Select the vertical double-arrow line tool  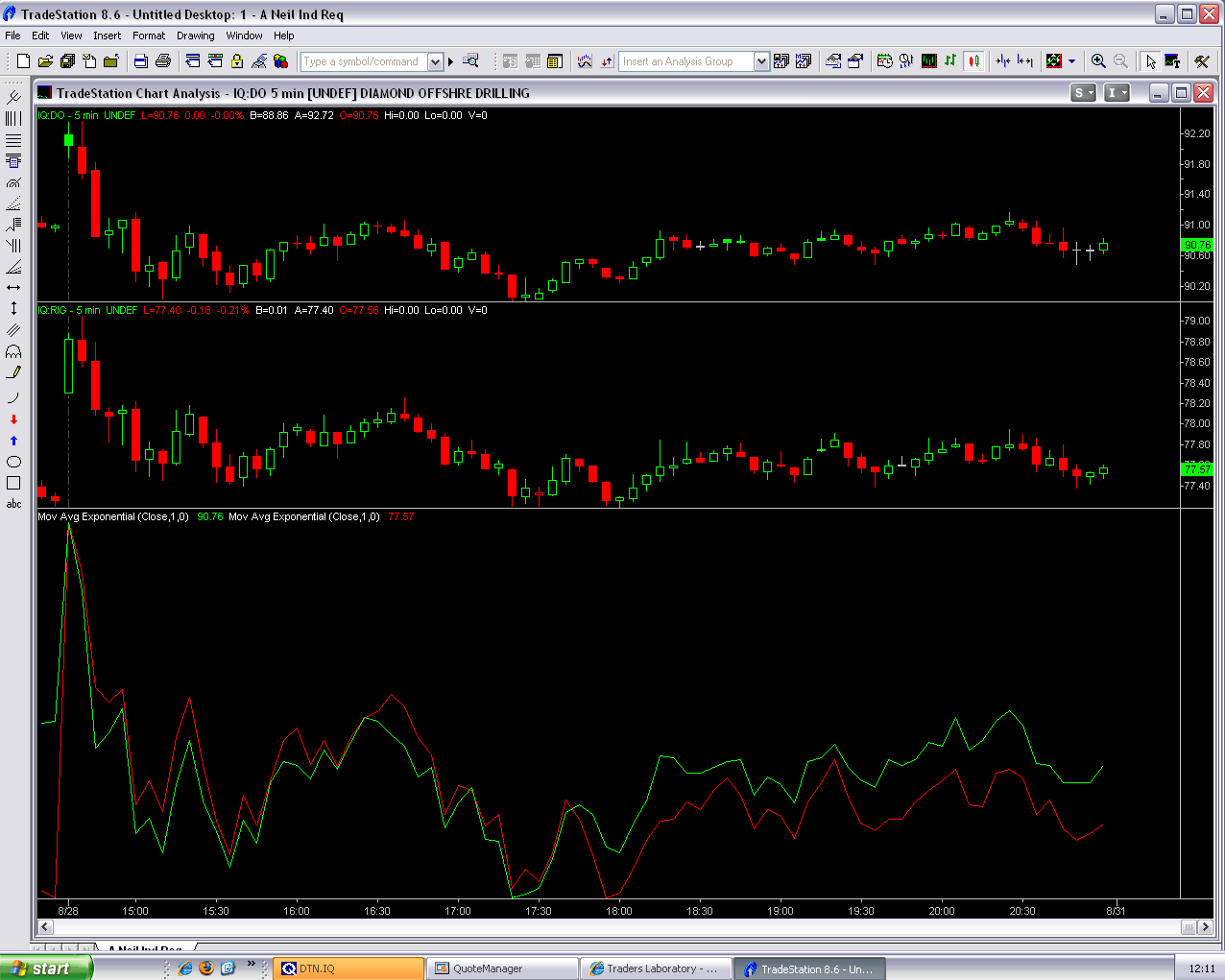click(13, 308)
